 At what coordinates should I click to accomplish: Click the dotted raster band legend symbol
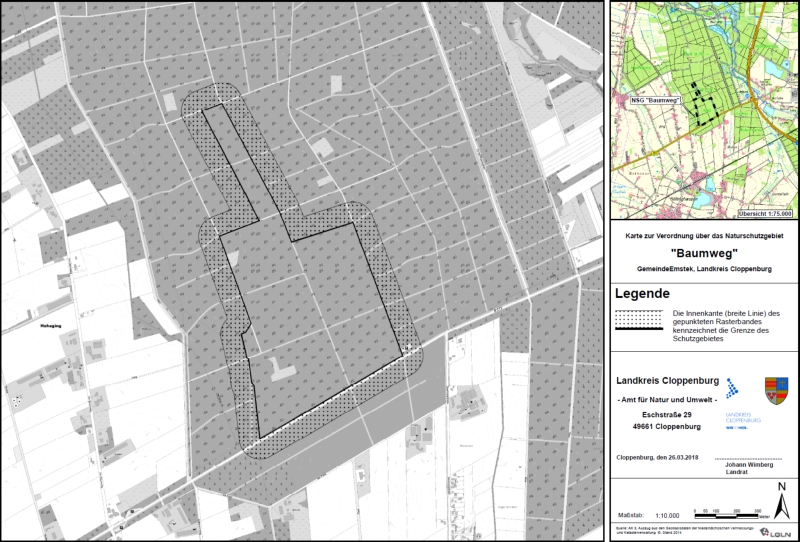click(x=639, y=318)
